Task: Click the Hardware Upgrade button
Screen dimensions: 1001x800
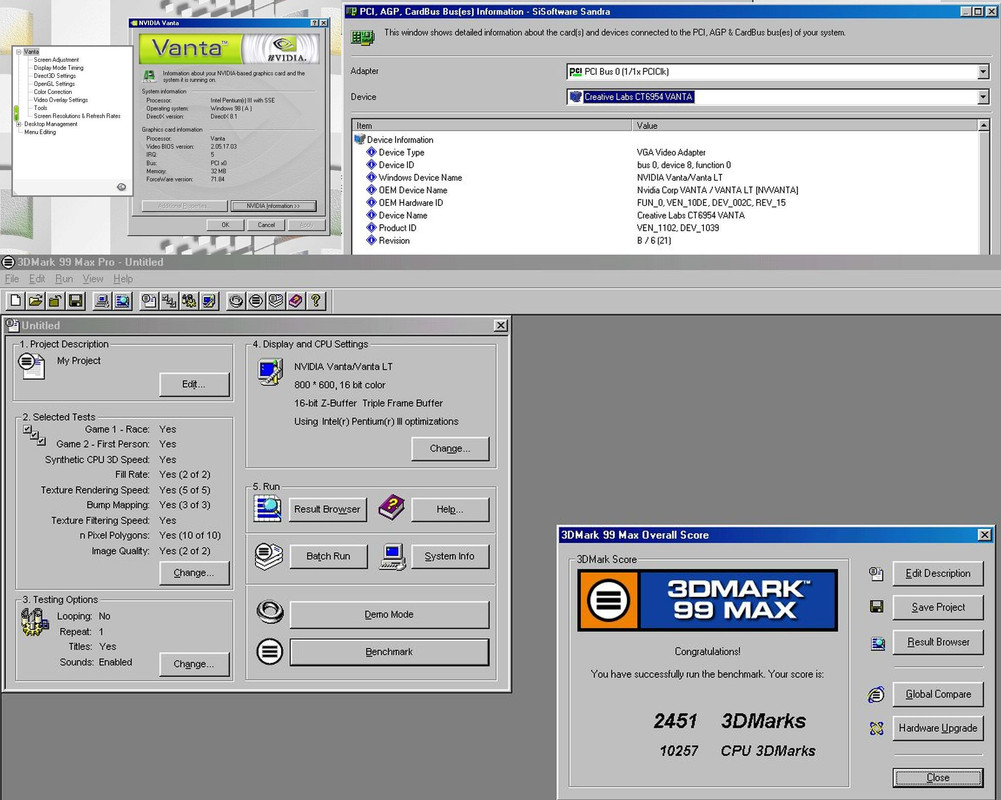Action: pyautogui.click(x=938, y=728)
